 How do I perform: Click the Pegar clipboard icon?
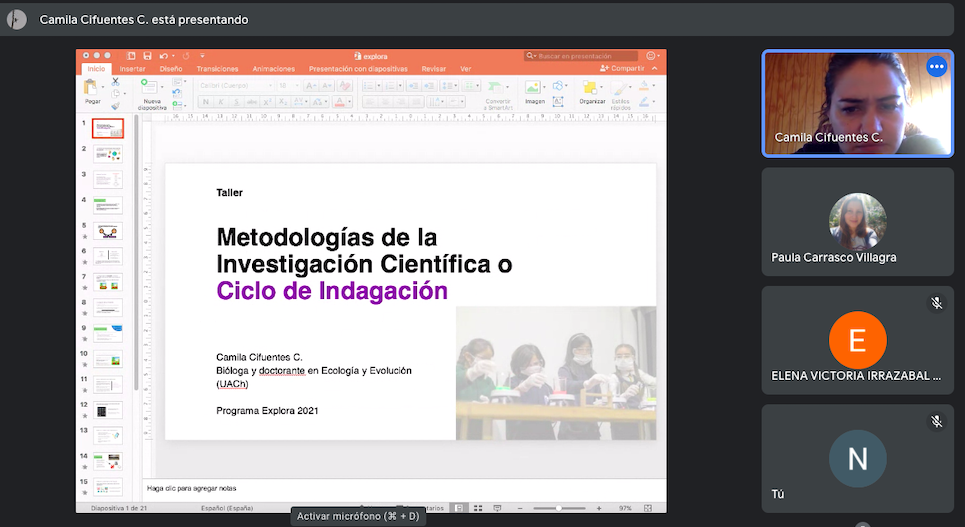coord(92,87)
